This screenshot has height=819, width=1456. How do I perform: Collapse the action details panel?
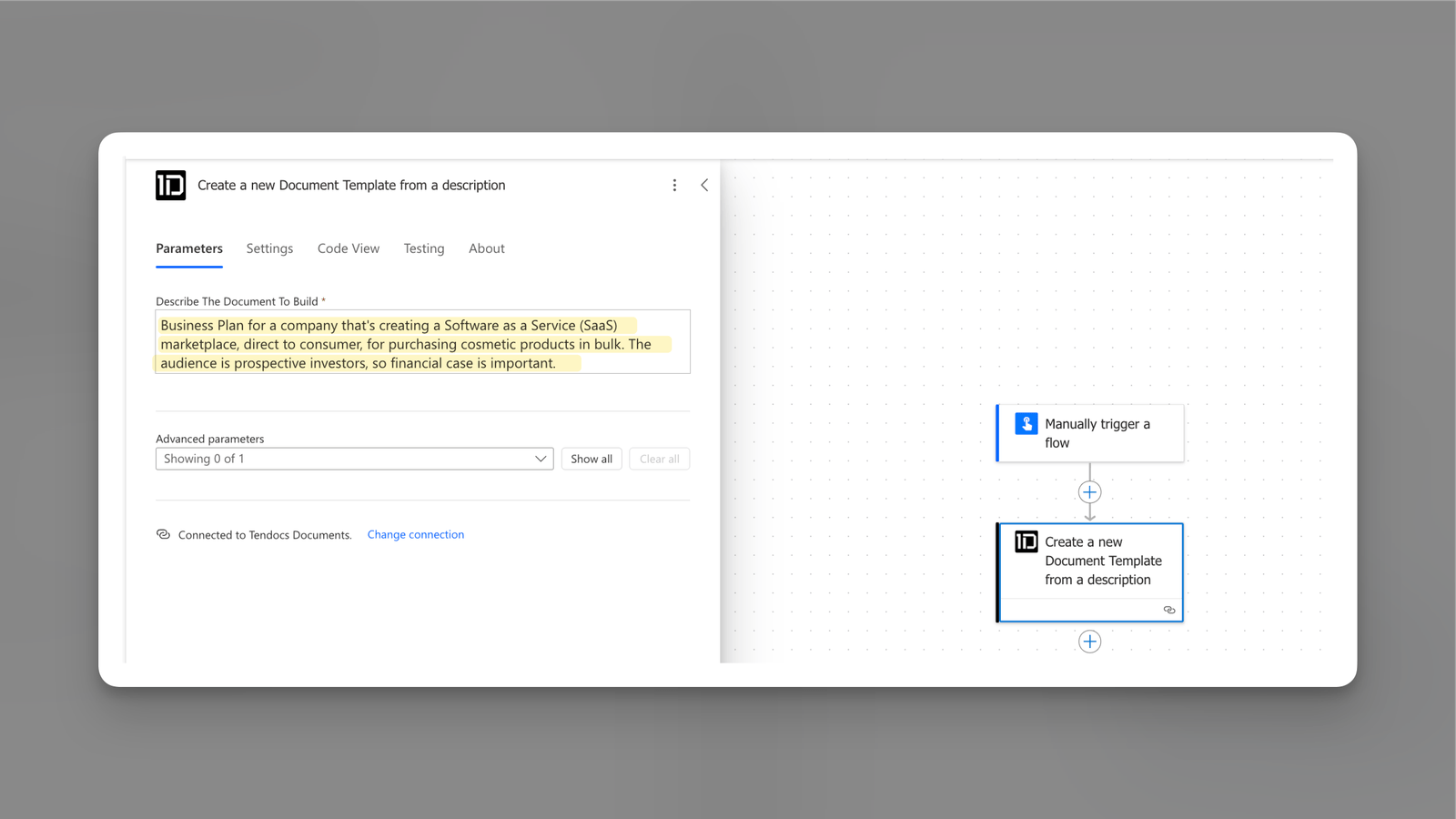tap(704, 186)
